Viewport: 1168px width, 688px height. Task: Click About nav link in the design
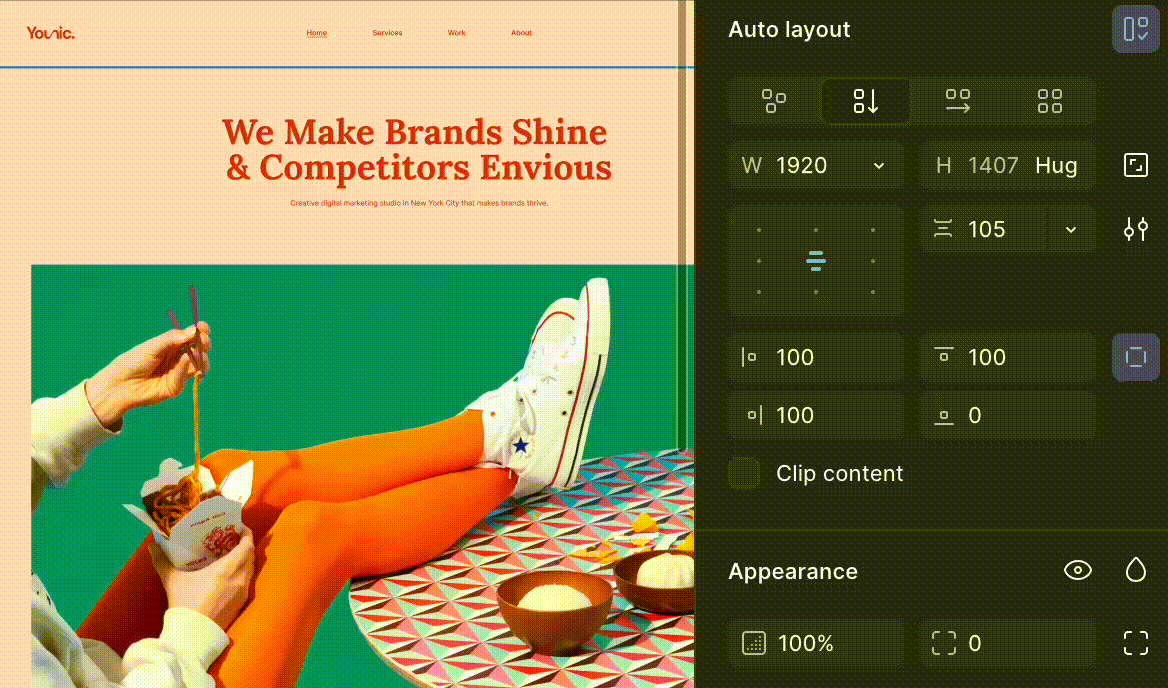pyautogui.click(x=521, y=33)
